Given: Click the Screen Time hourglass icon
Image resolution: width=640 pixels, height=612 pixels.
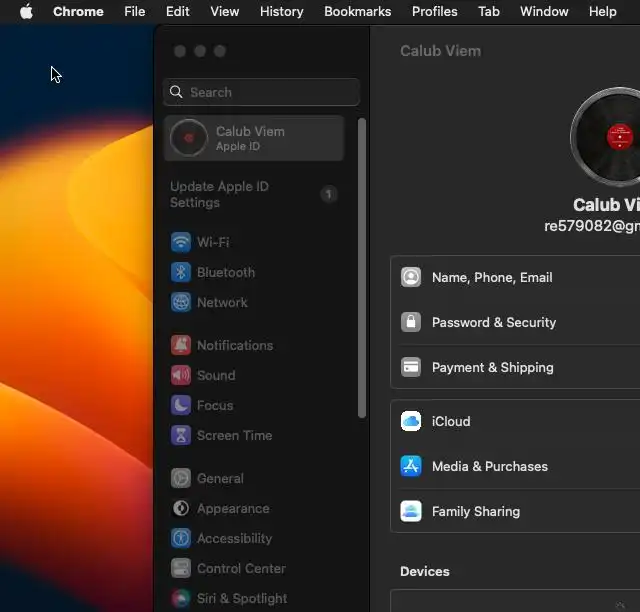Looking at the screenshot, I should point(180,435).
